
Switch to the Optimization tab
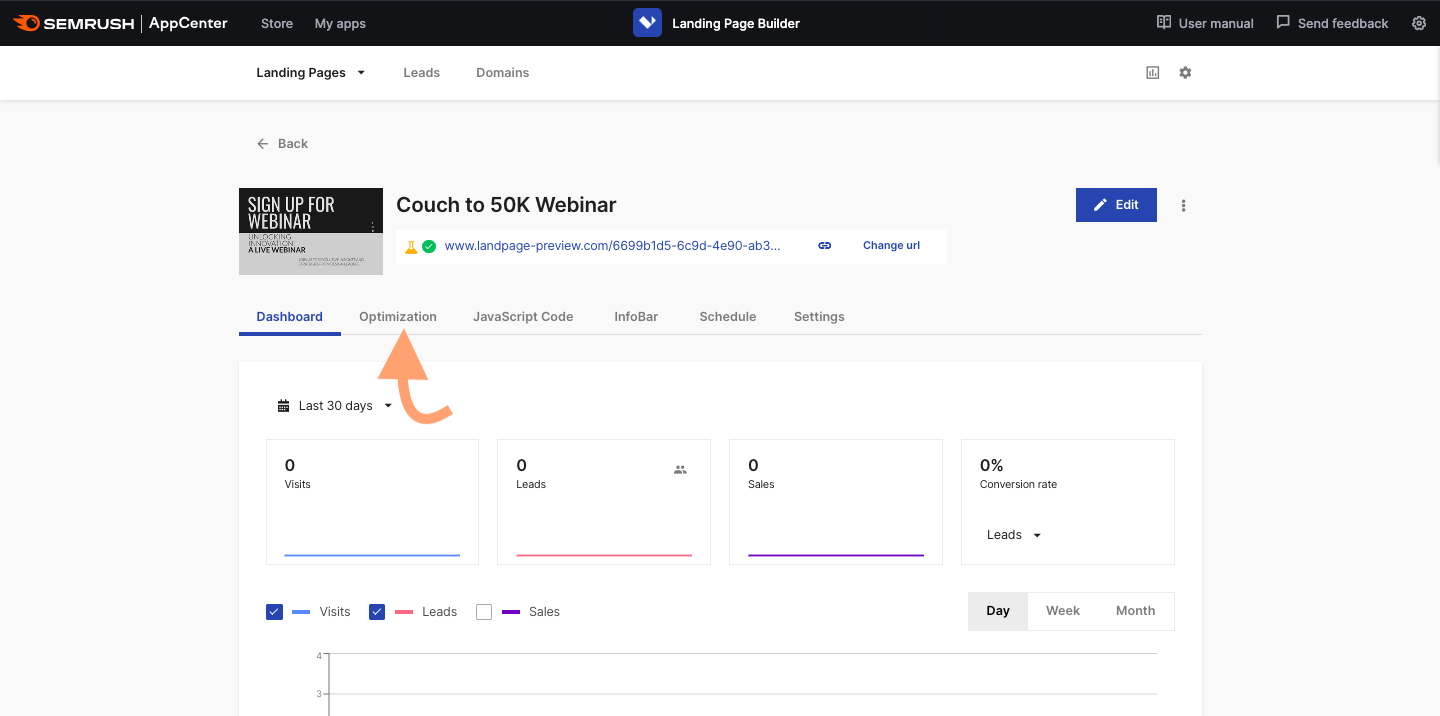[397, 316]
